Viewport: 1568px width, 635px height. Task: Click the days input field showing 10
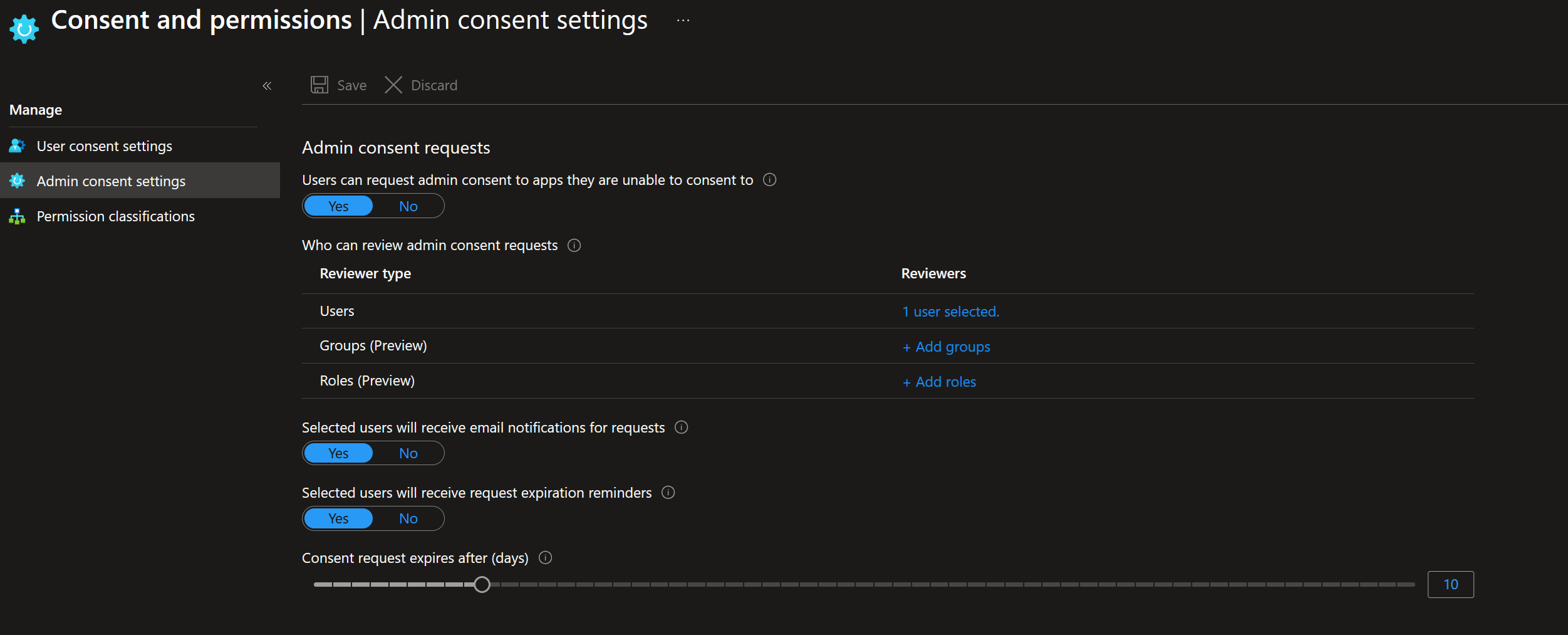1451,585
